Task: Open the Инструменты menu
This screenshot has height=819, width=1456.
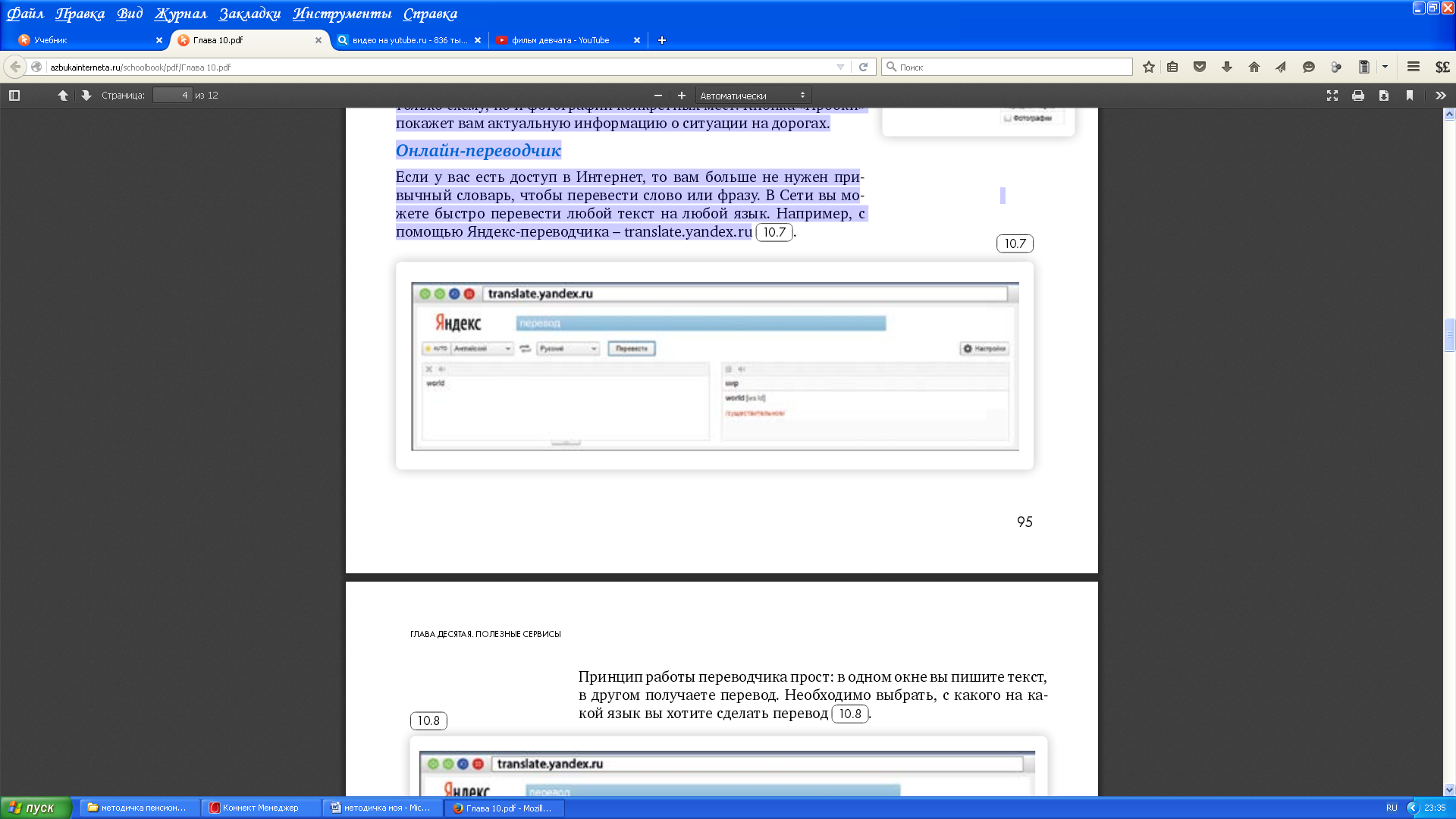Action: [x=342, y=14]
